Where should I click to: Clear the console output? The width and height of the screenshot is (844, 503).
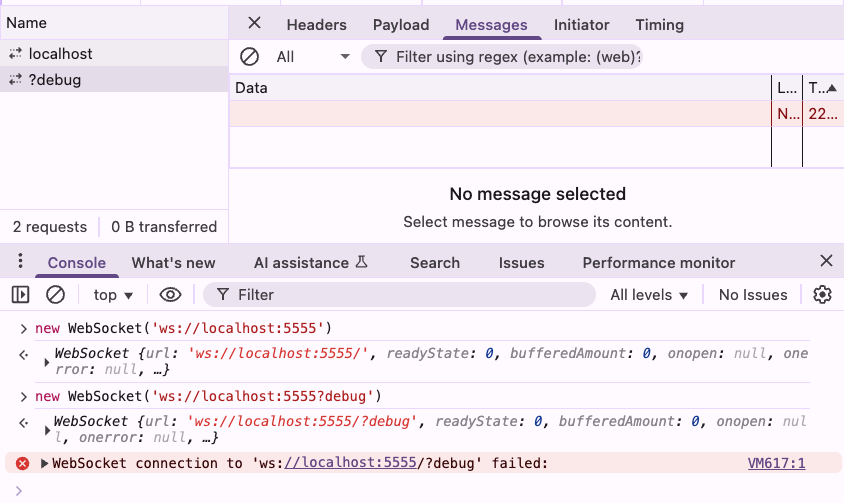[x=56, y=295]
